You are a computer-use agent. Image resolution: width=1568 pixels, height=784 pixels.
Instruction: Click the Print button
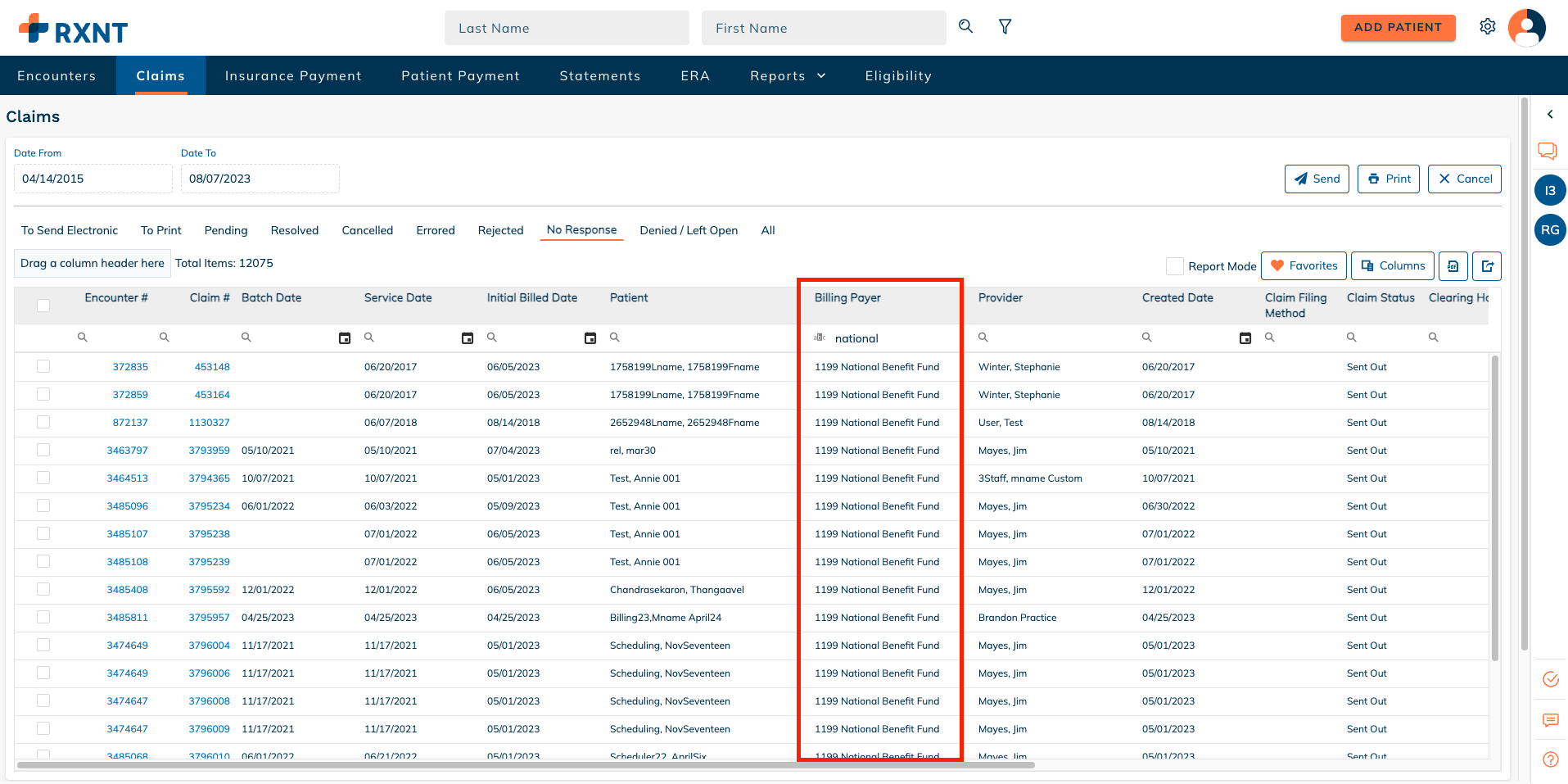[x=1389, y=179]
